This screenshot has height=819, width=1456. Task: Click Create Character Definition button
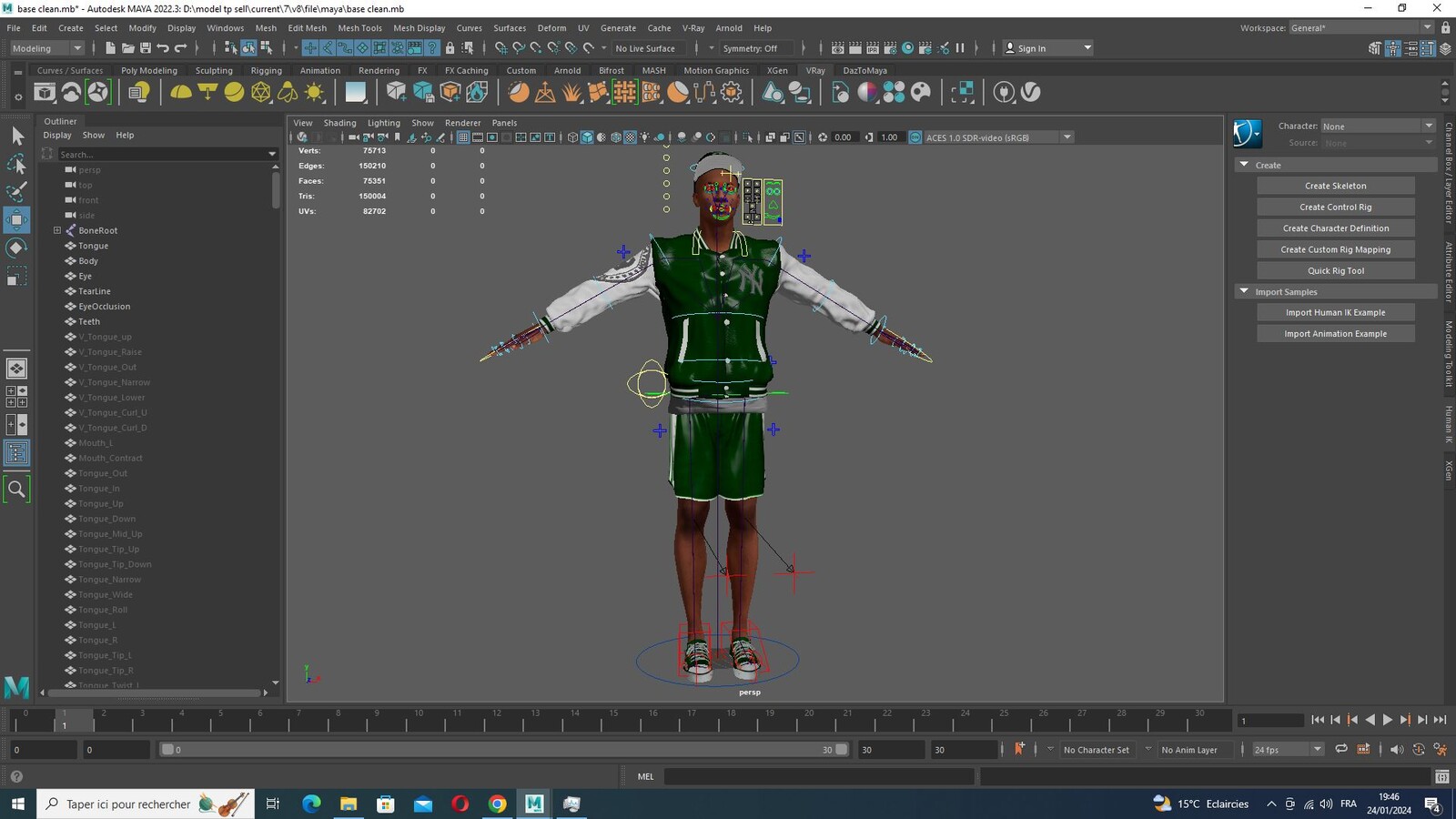tap(1335, 228)
